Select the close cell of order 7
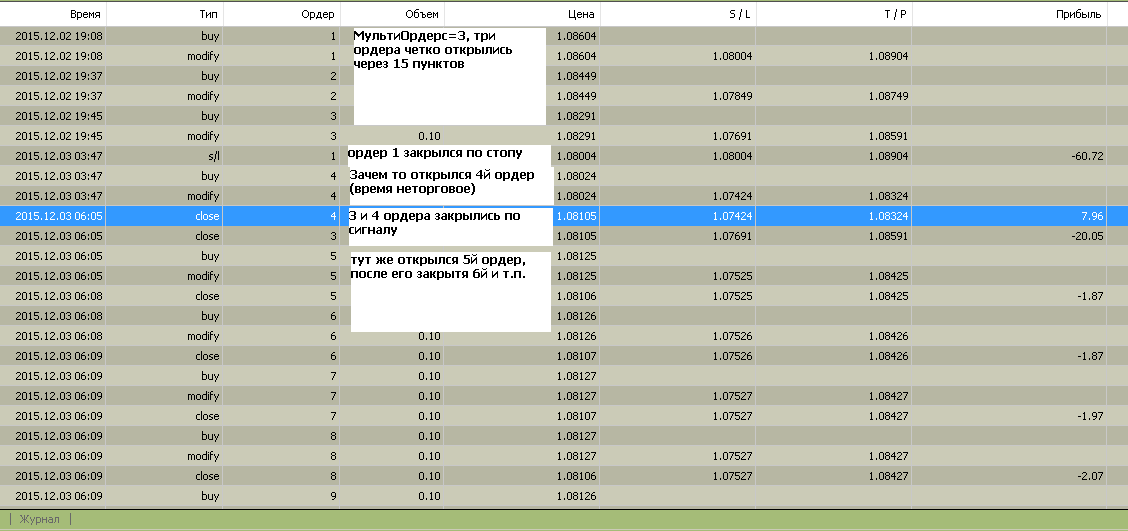Image resolution: width=1128 pixels, height=531 pixels. (207, 416)
